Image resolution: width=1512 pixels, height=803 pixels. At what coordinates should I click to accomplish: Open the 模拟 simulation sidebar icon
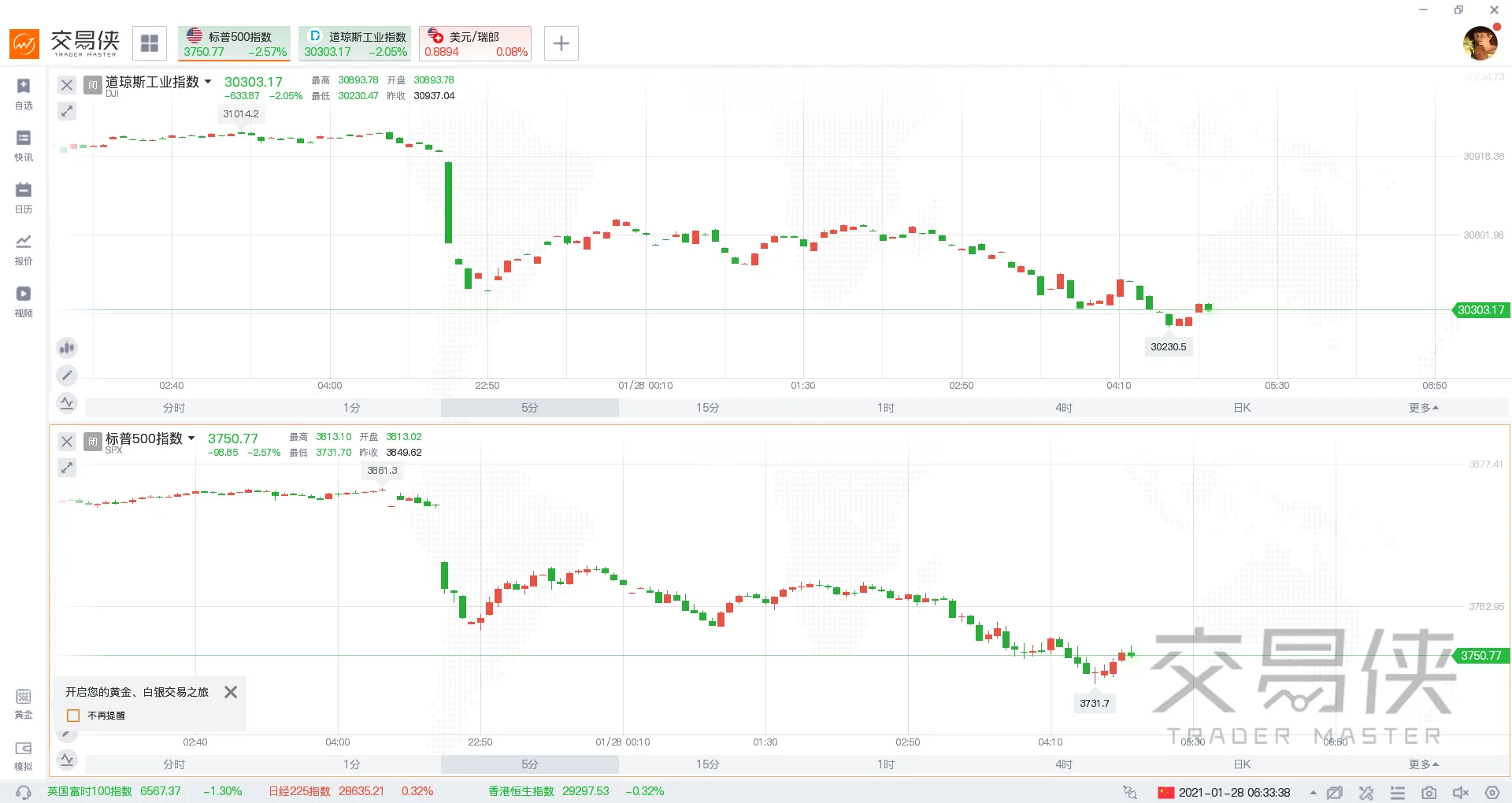click(24, 754)
